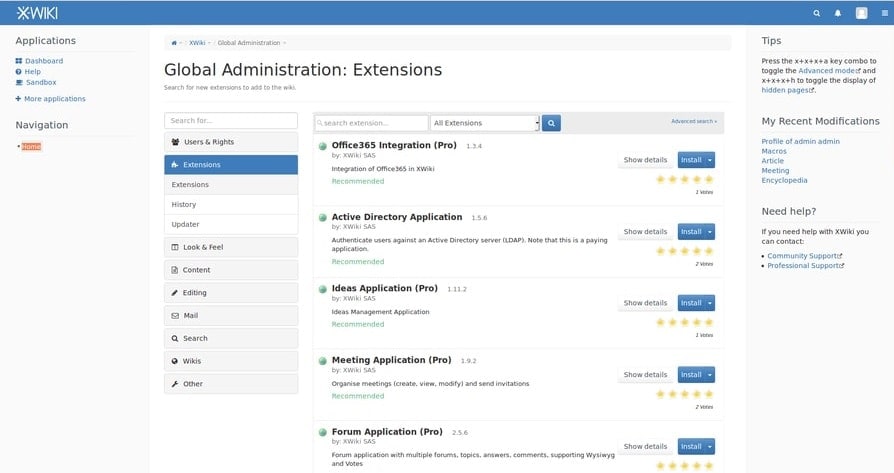Select Extensions sub-item under Extensions

click(231, 185)
